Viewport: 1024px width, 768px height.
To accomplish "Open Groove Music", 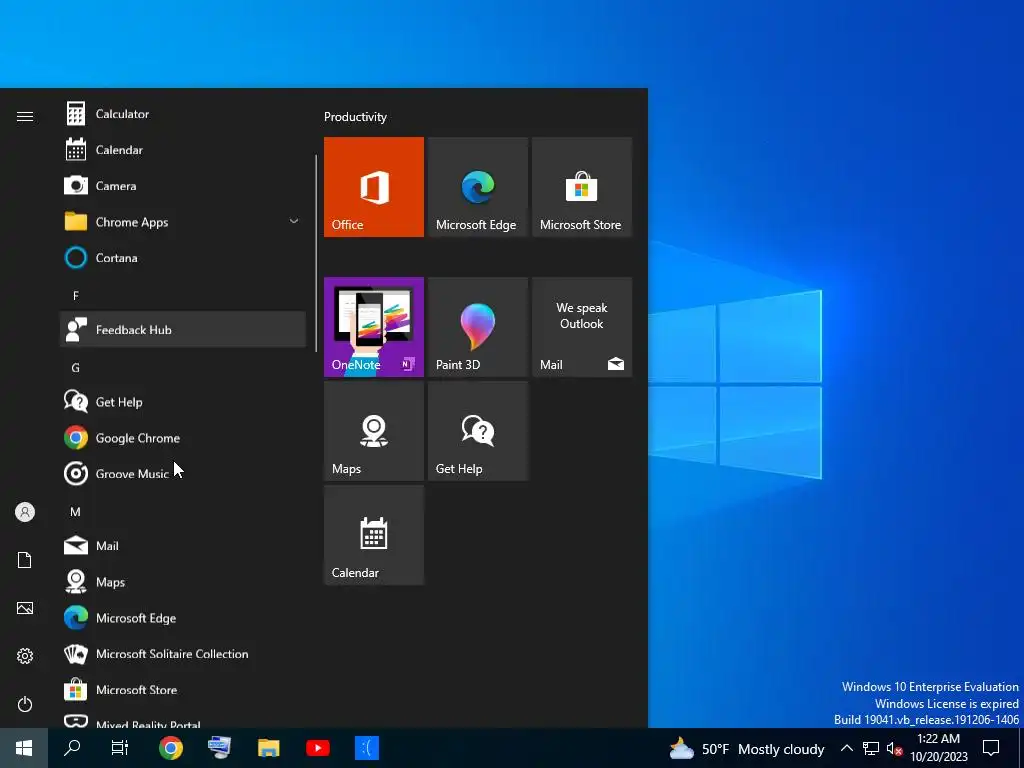I will tap(182, 473).
